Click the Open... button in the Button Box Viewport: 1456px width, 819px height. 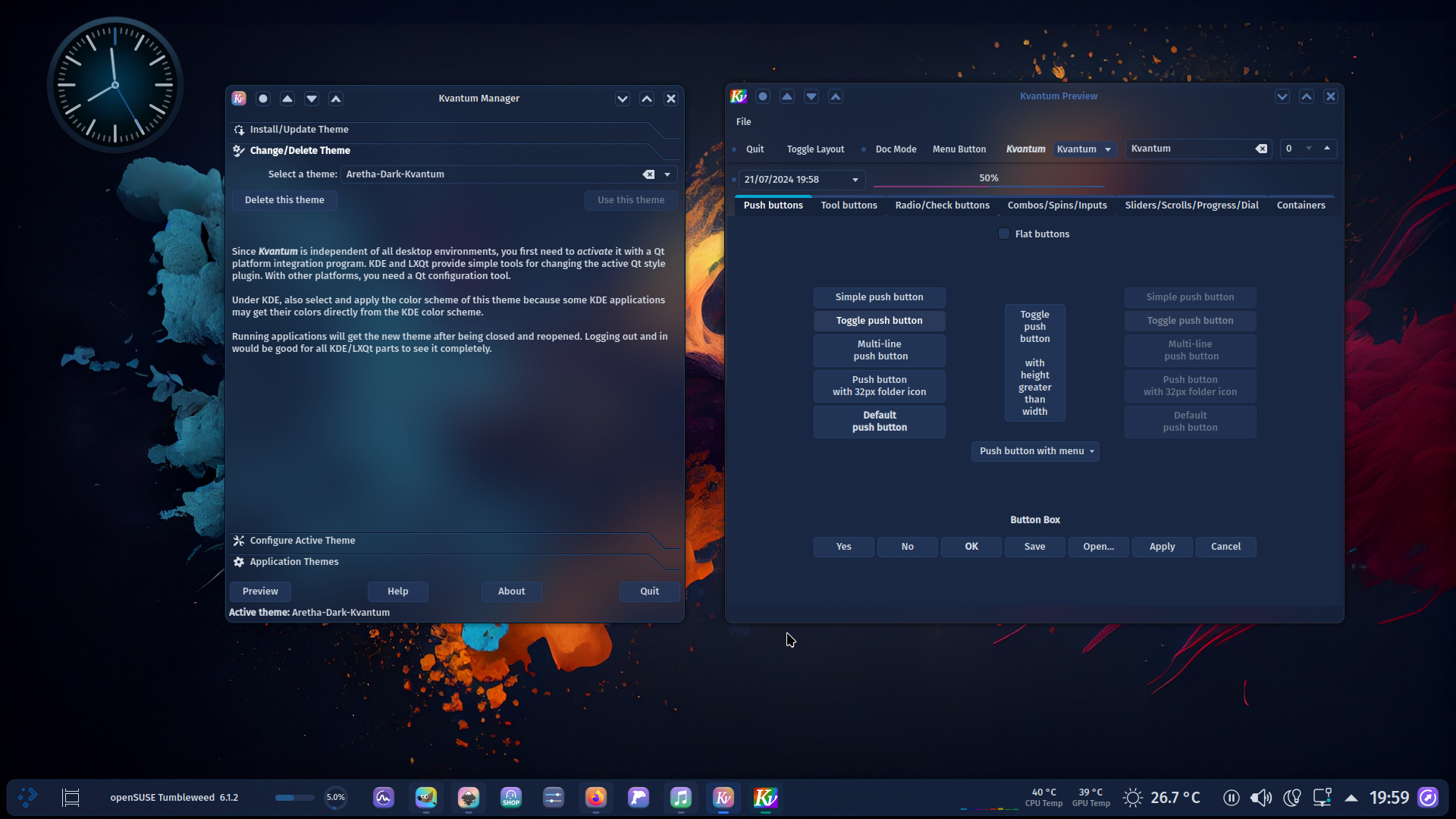click(x=1098, y=547)
